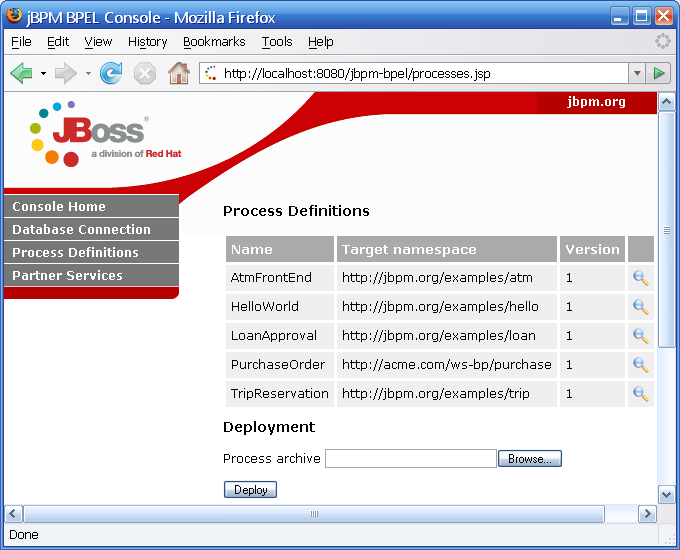Open the Back history dropdown arrow
This screenshot has height=550, width=680.
[43, 73]
